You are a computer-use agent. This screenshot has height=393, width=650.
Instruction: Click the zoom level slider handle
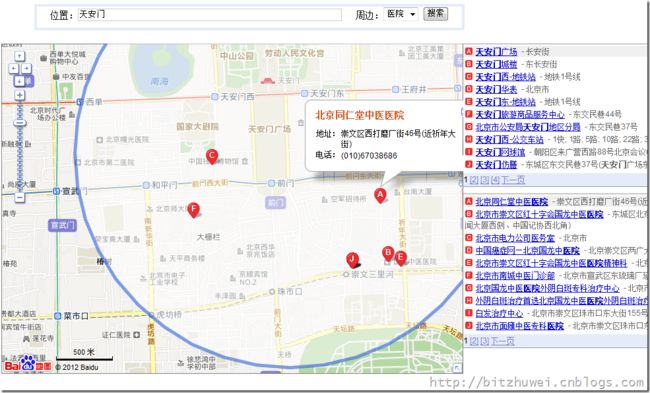19,123
